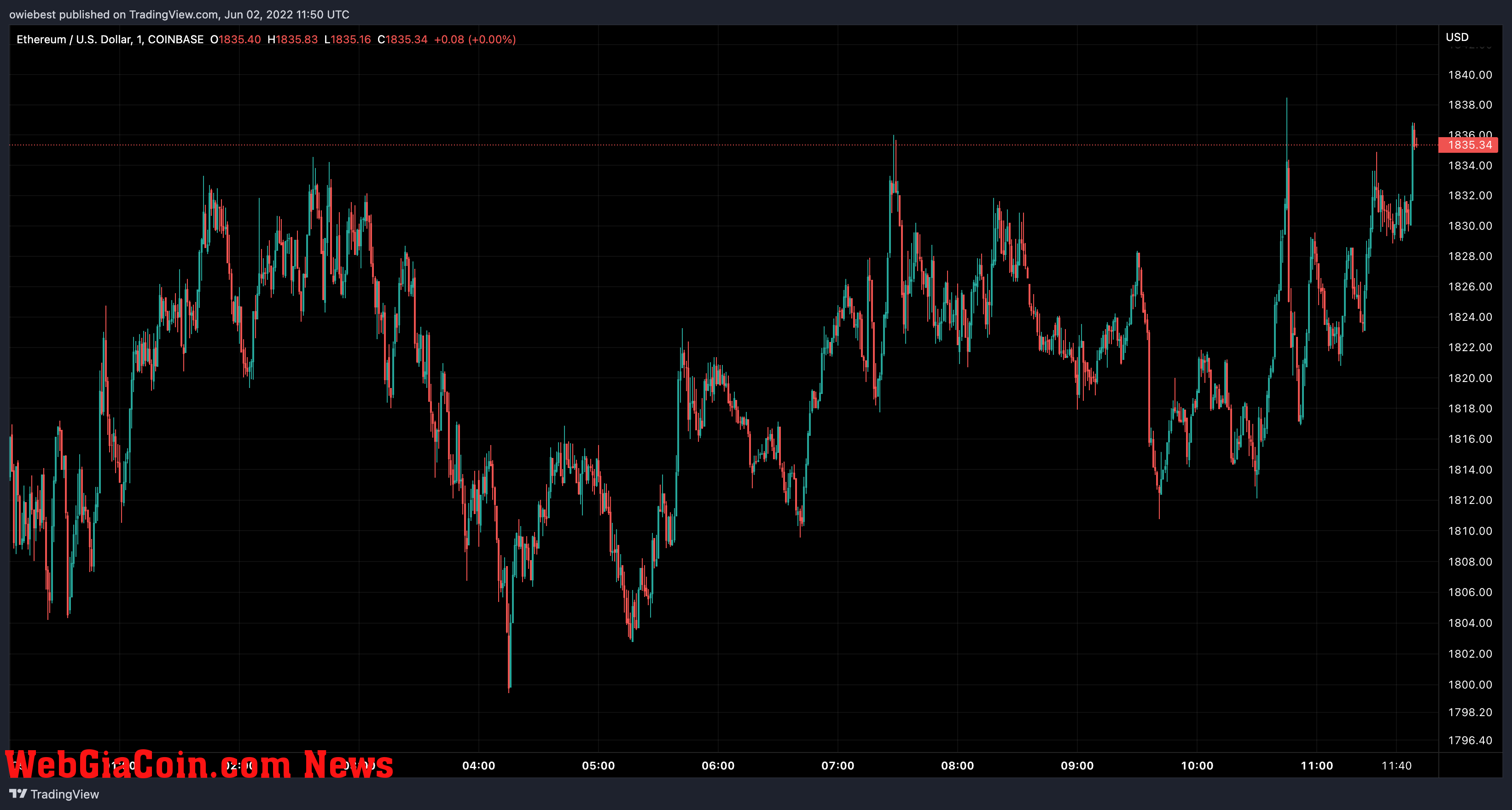Viewport: 1512px width, 810px height.
Task: Click the 1814.00 price axis label
Action: (1470, 470)
